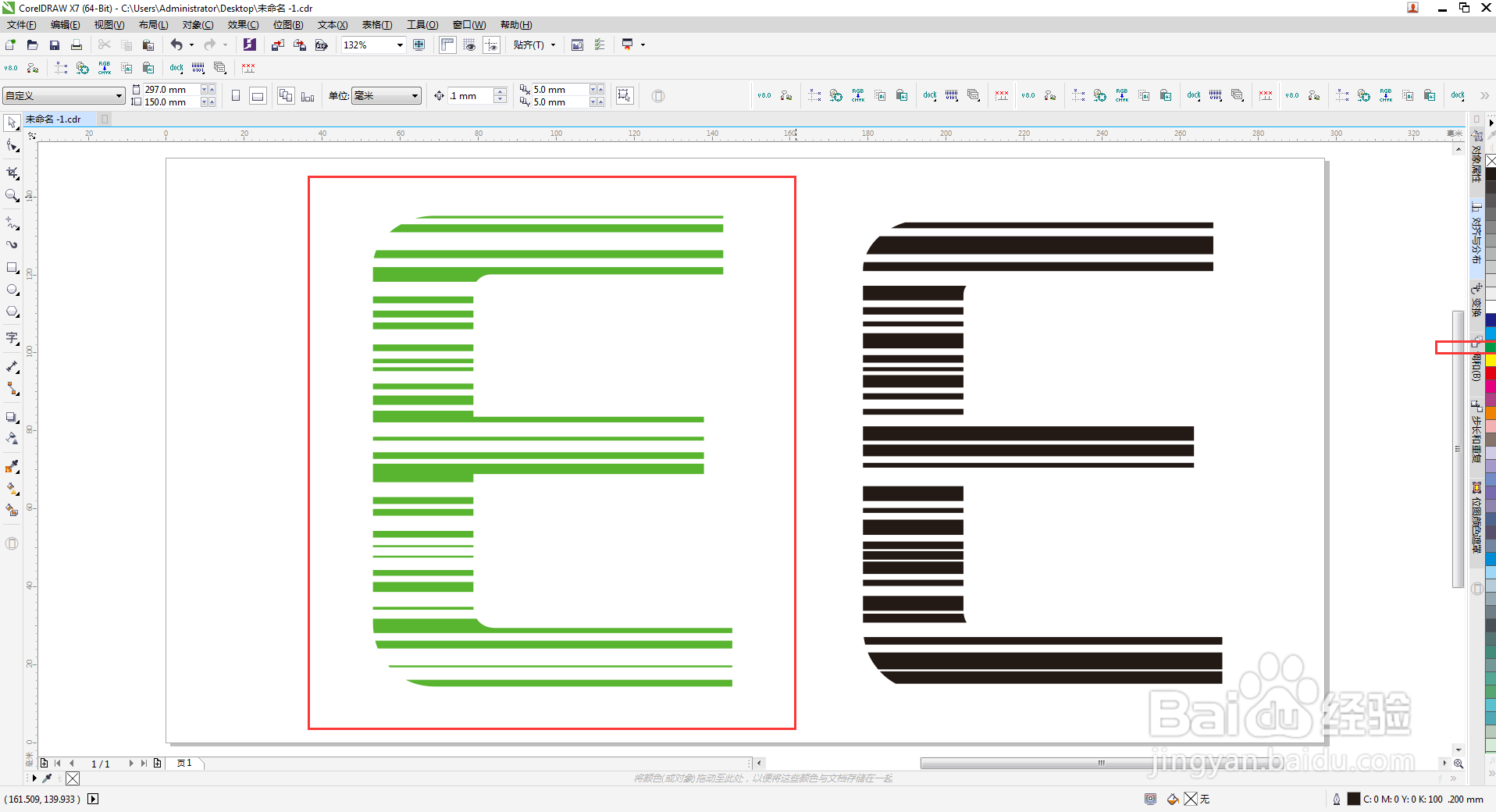
Task: Select green swatch in color palette
Action: (1491, 347)
